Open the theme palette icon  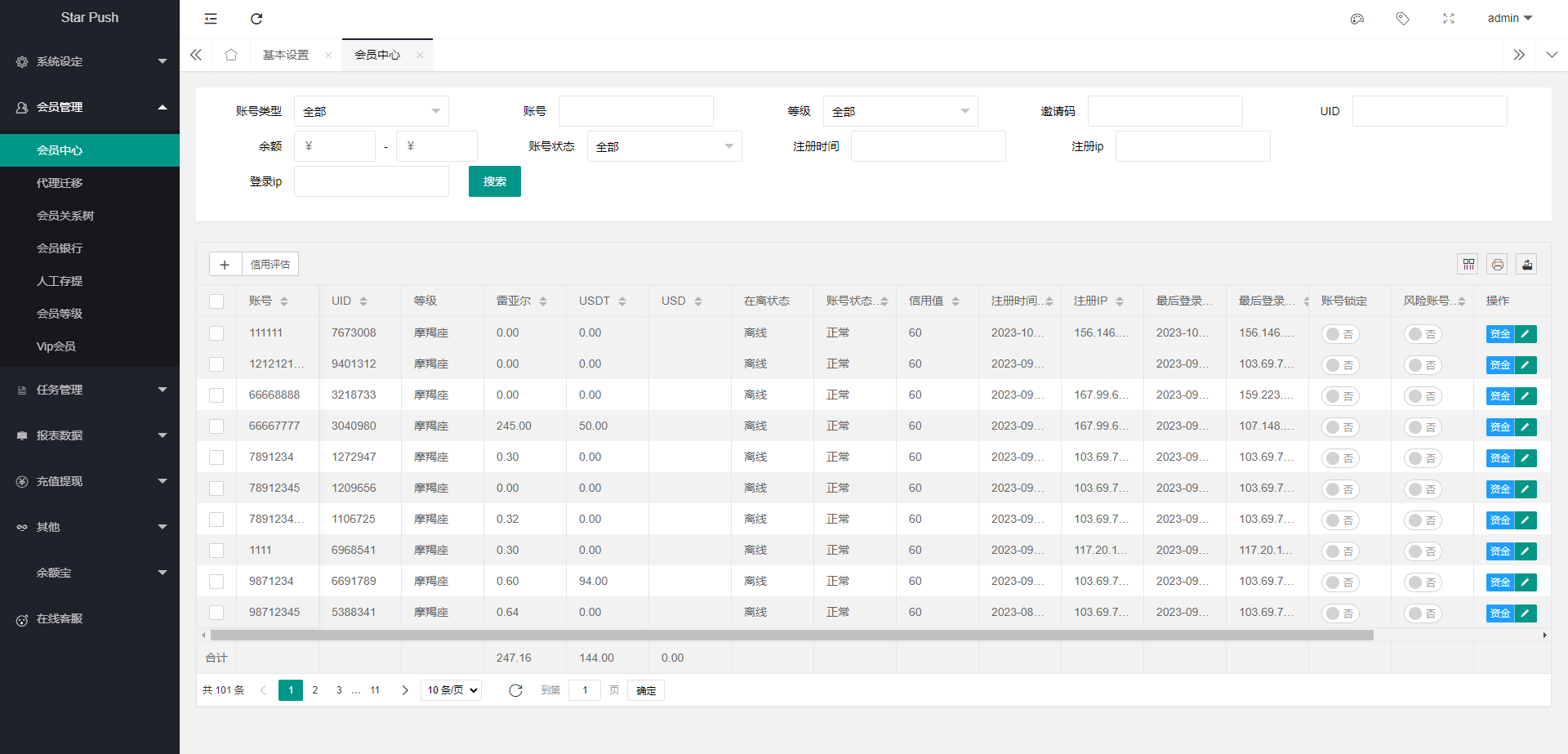tap(1357, 19)
